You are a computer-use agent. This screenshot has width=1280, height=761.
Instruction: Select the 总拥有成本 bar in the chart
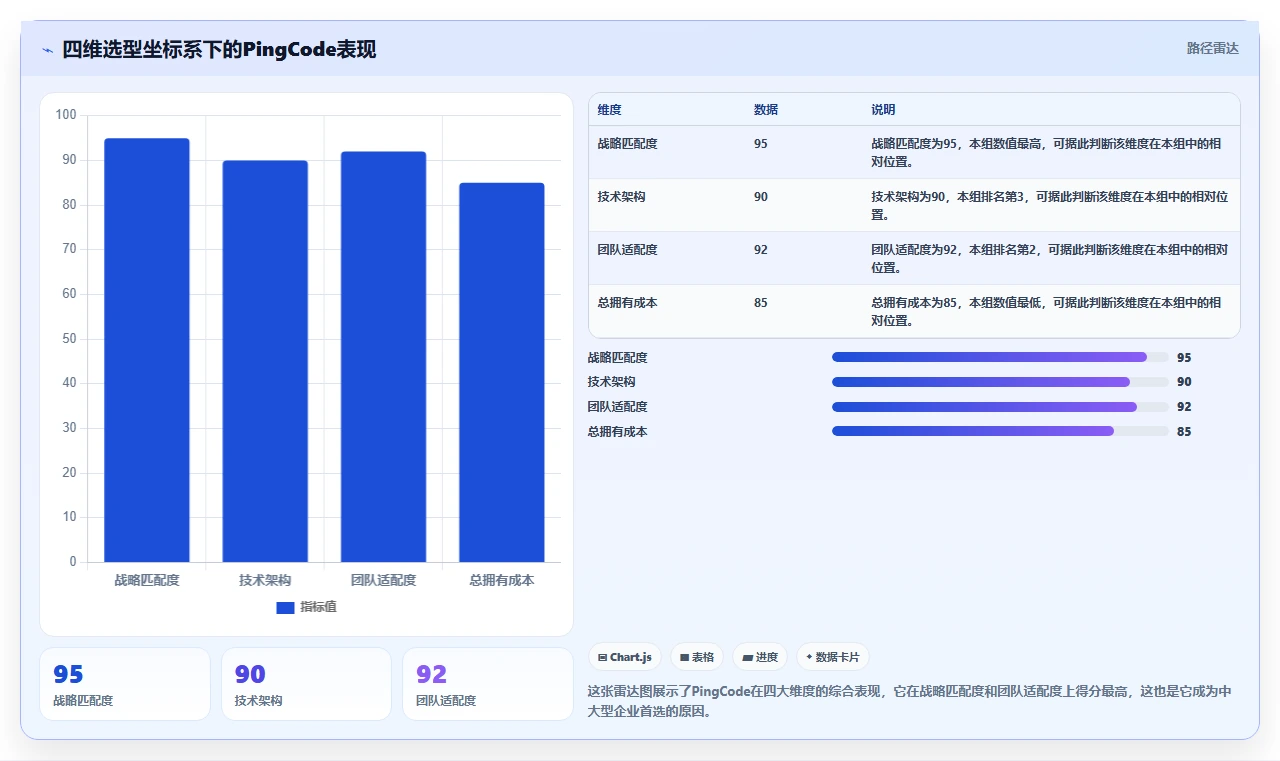click(x=502, y=372)
